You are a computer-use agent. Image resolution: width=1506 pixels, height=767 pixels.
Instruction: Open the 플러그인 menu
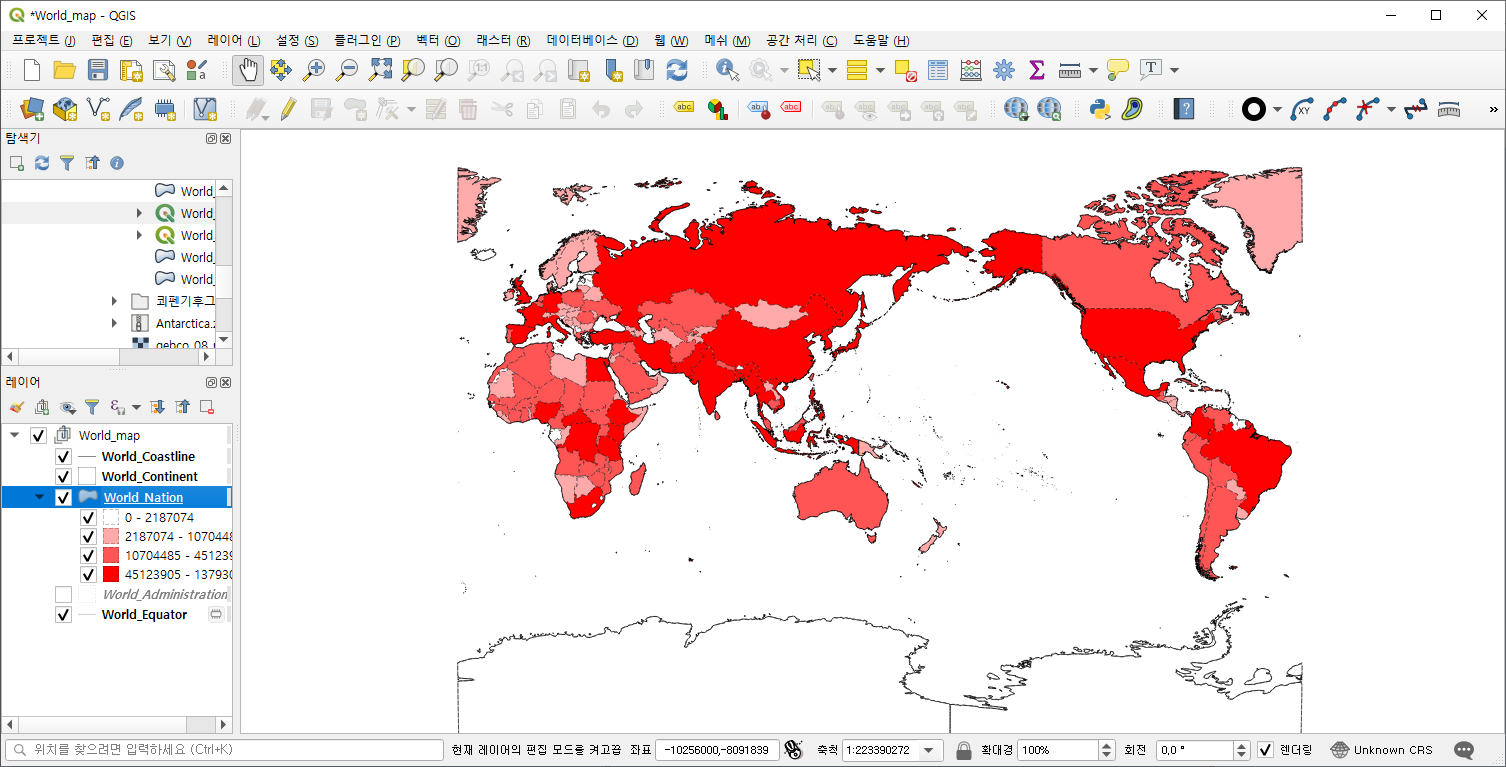(367, 41)
